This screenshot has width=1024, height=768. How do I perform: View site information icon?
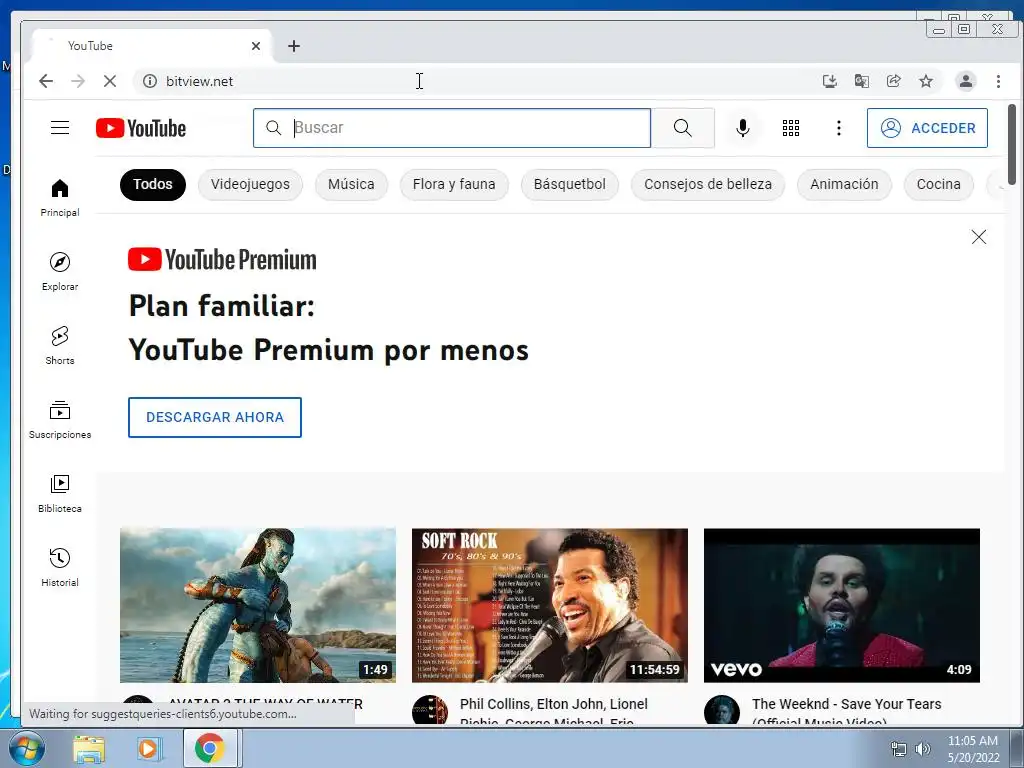coord(150,81)
